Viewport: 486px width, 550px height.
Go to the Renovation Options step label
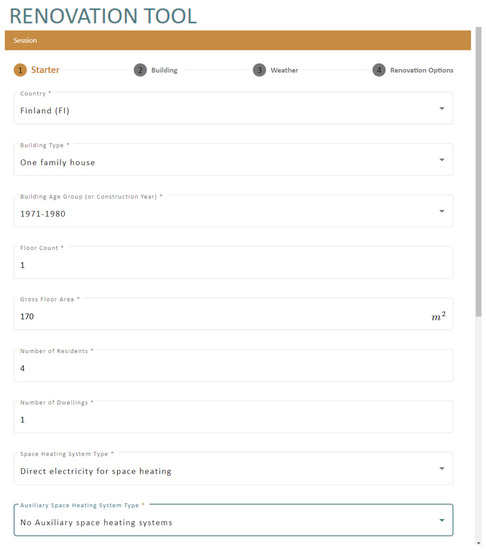point(421,70)
